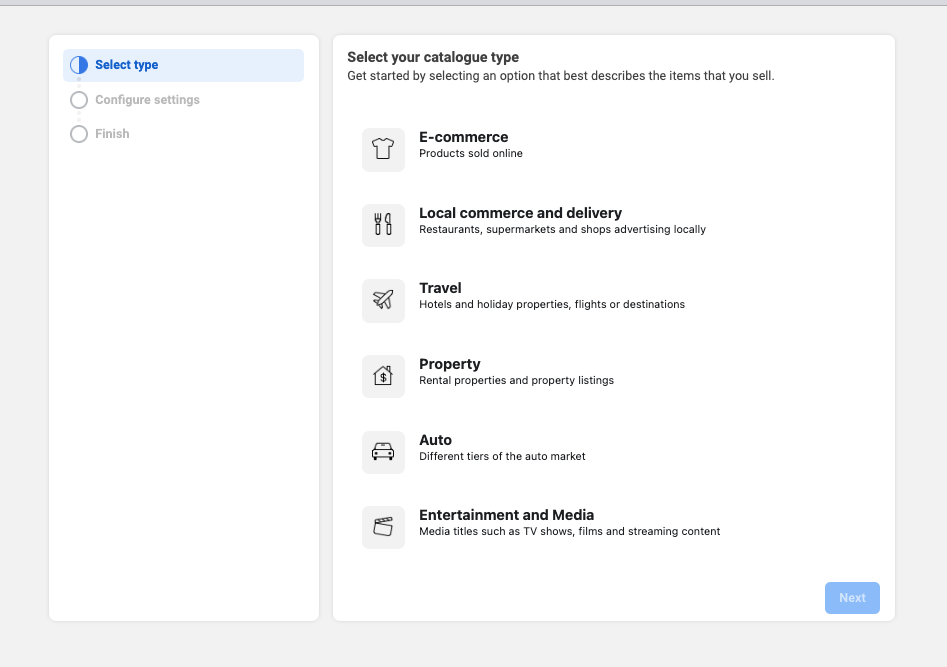Choose E-commerce catalogue type title
947x667 pixels.
(x=463, y=137)
